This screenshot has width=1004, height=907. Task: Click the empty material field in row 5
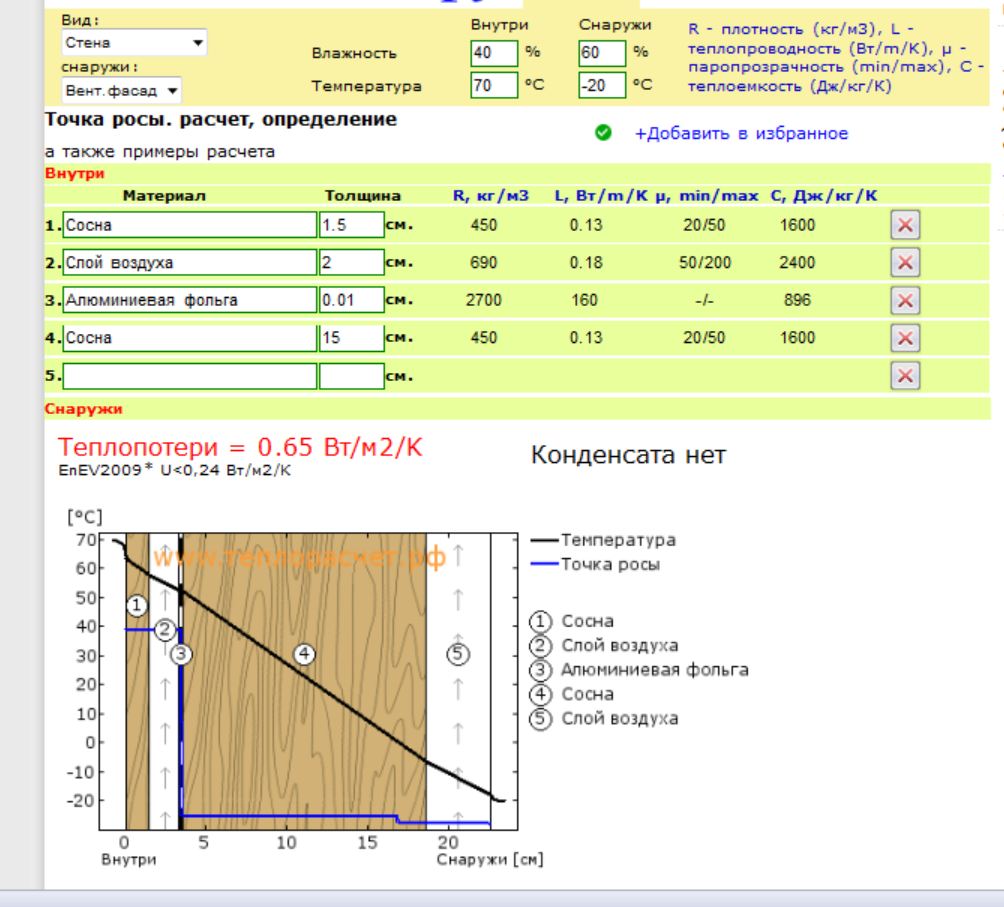point(189,376)
